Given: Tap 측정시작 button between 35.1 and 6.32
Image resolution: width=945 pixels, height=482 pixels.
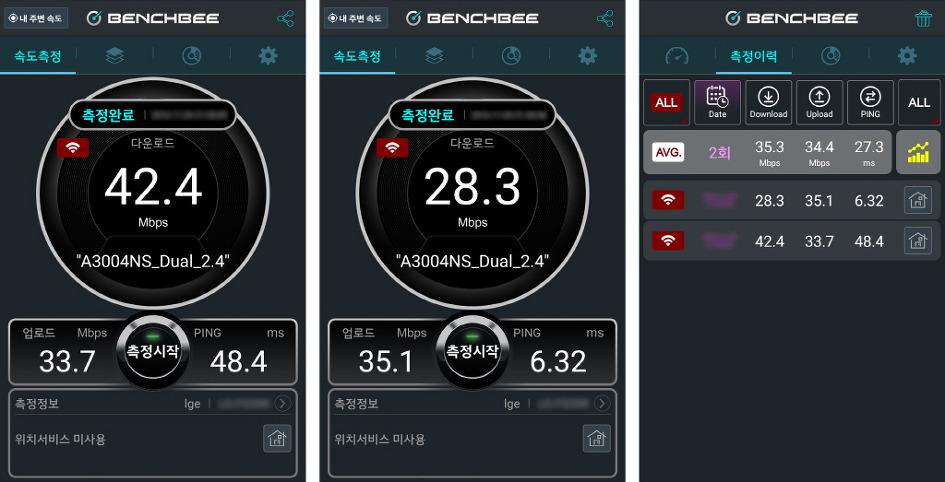Looking at the screenshot, I should (x=472, y=351).
